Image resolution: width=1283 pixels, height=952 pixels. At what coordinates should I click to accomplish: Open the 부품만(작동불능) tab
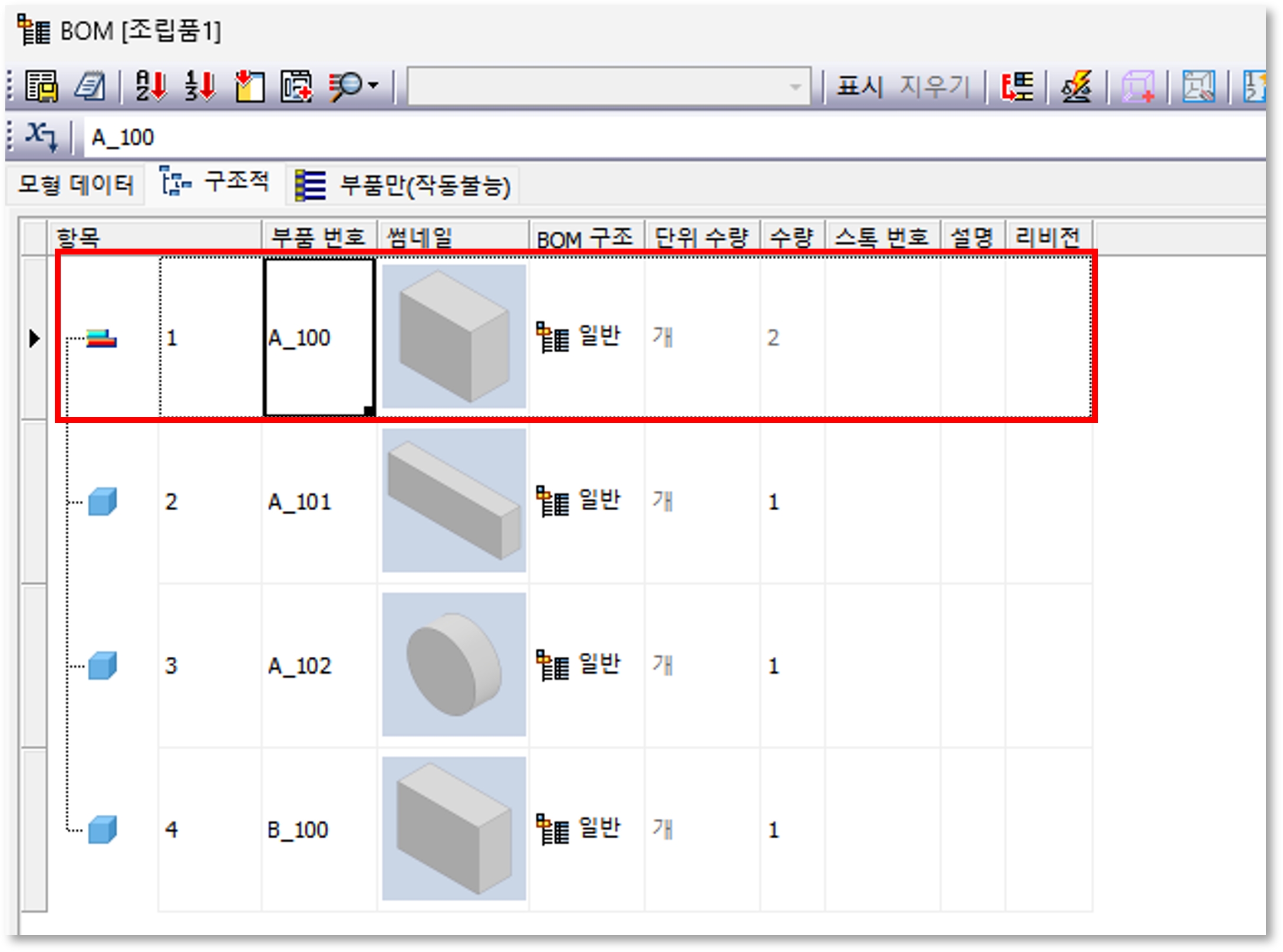coord(403,186)
